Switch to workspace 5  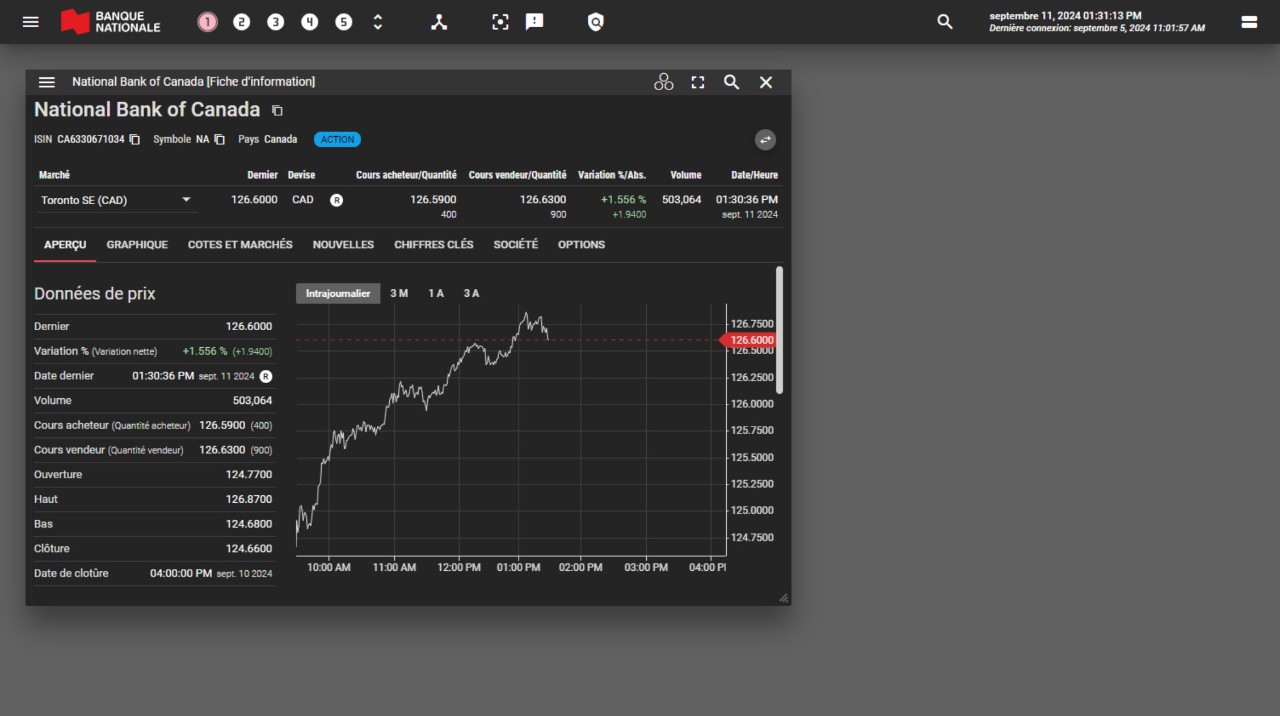(x=343, y=22)
